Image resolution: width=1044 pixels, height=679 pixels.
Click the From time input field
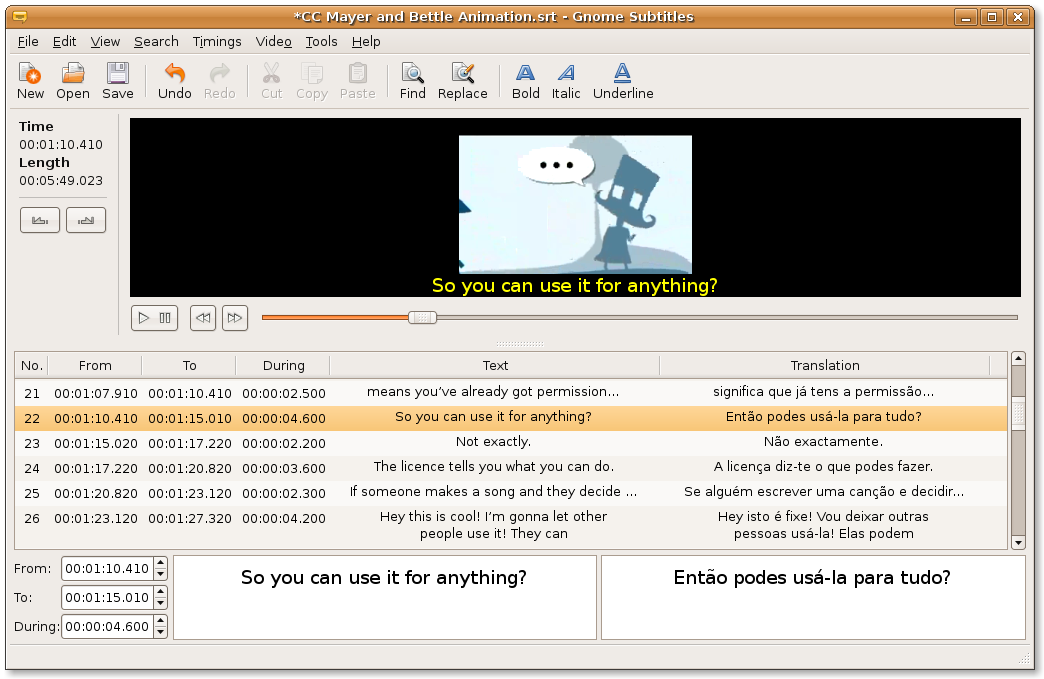point(107,568)
